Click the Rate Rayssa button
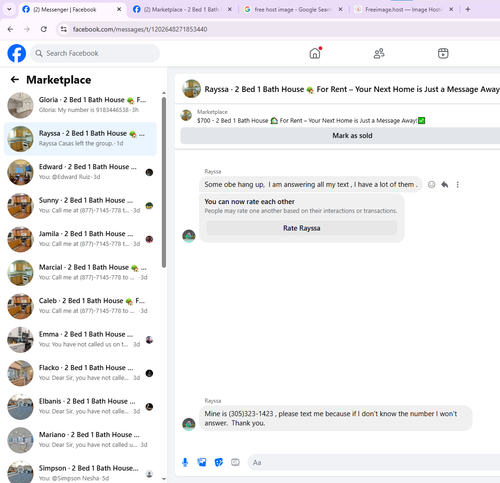The image size is (500, 483). (302, 228)
